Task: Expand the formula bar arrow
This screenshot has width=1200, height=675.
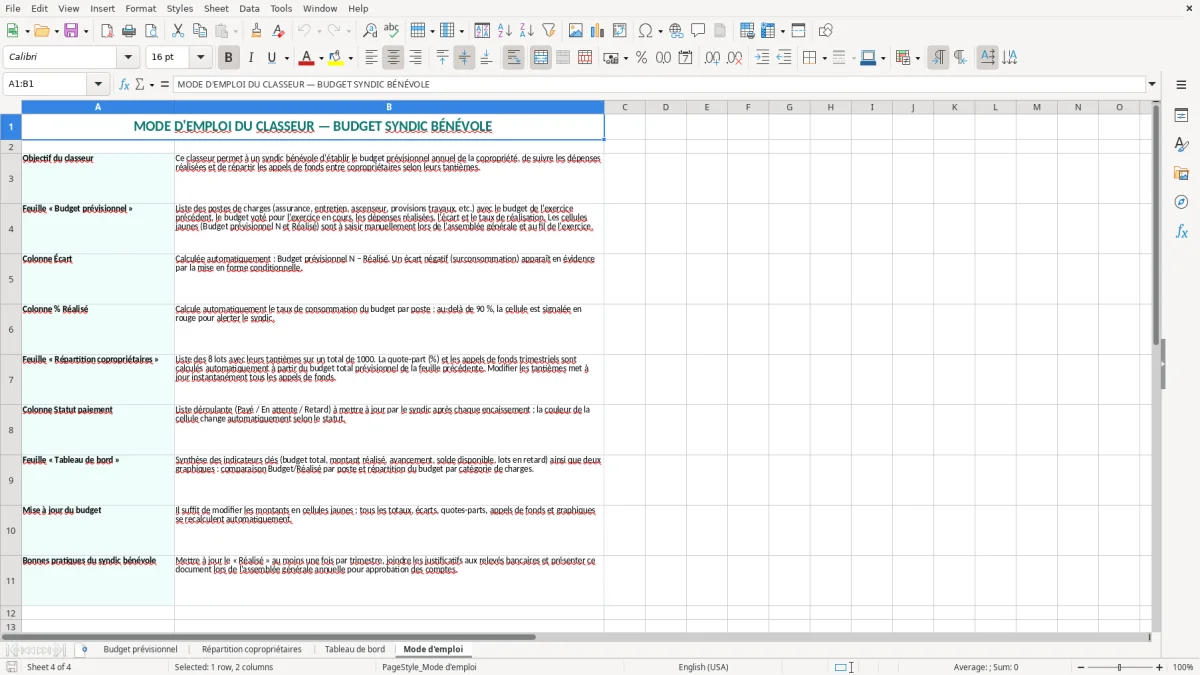Action: click(x=1152, y=84)
